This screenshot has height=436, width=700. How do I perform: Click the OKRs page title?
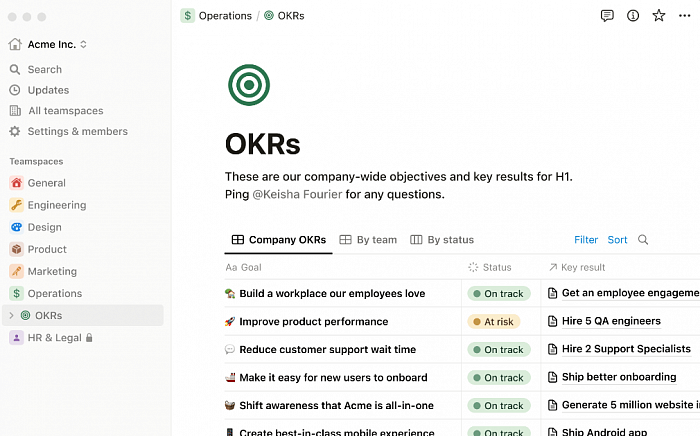pos(262,144)
